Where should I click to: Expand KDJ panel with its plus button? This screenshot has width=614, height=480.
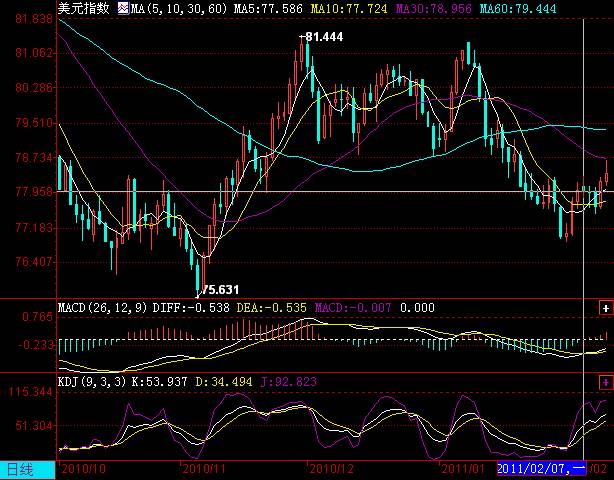[605, 382]
